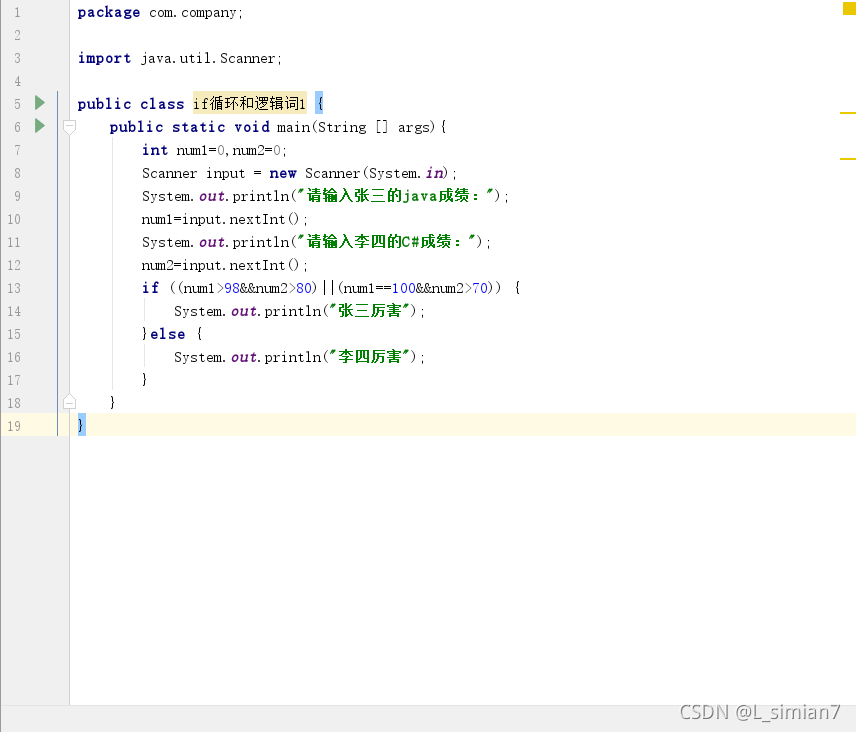
Task: Click the yellow inspection warning square at top right
Action: (x=849, y=8)
